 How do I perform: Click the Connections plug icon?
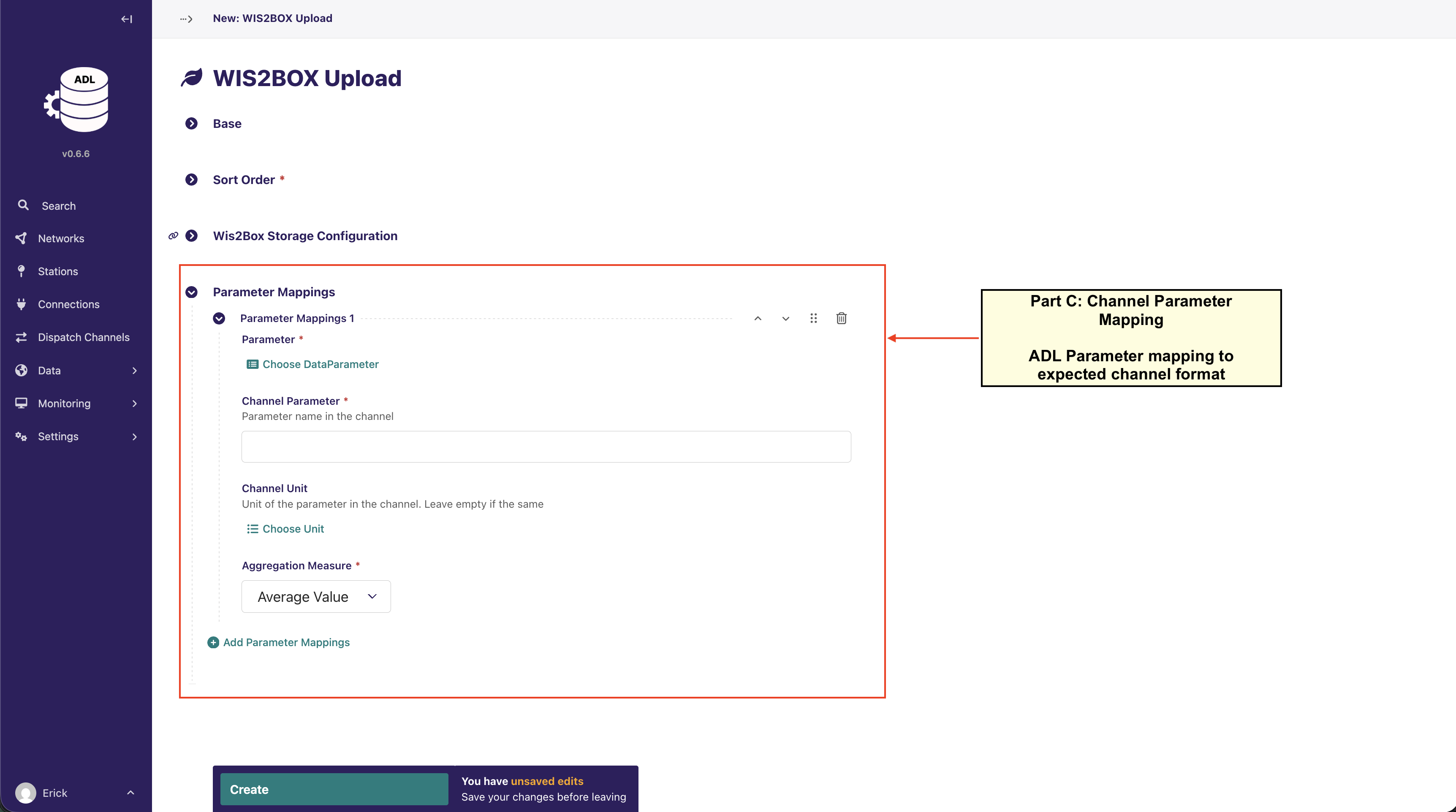[22, 304]
